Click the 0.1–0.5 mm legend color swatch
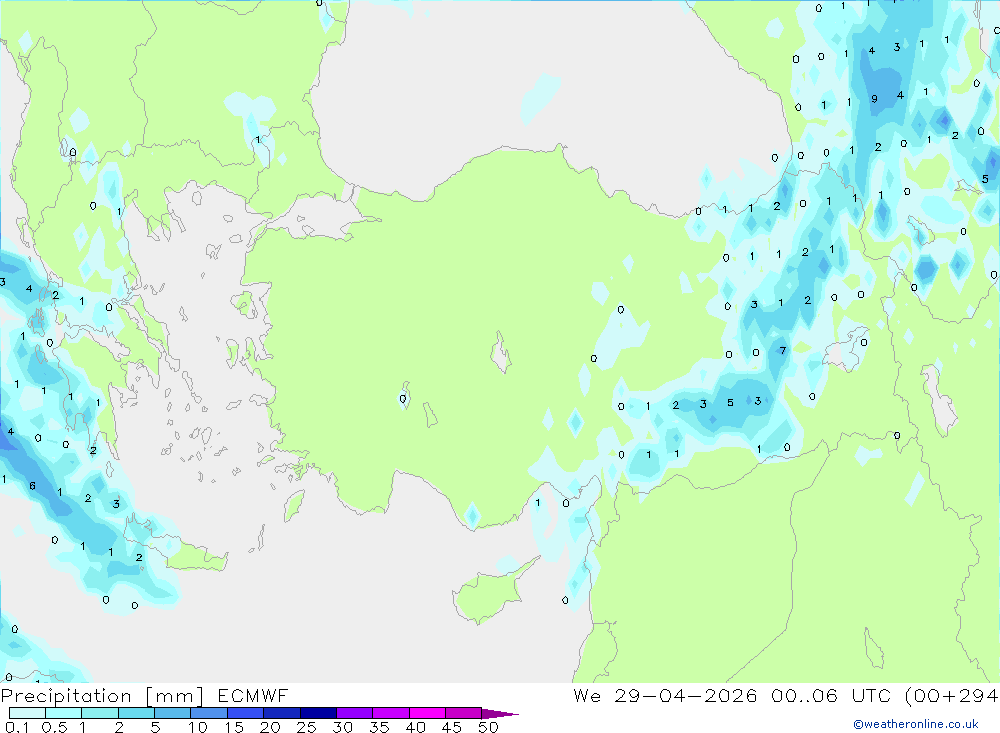1000x733 pixels. pyautogui.click(x=27, y=713)
